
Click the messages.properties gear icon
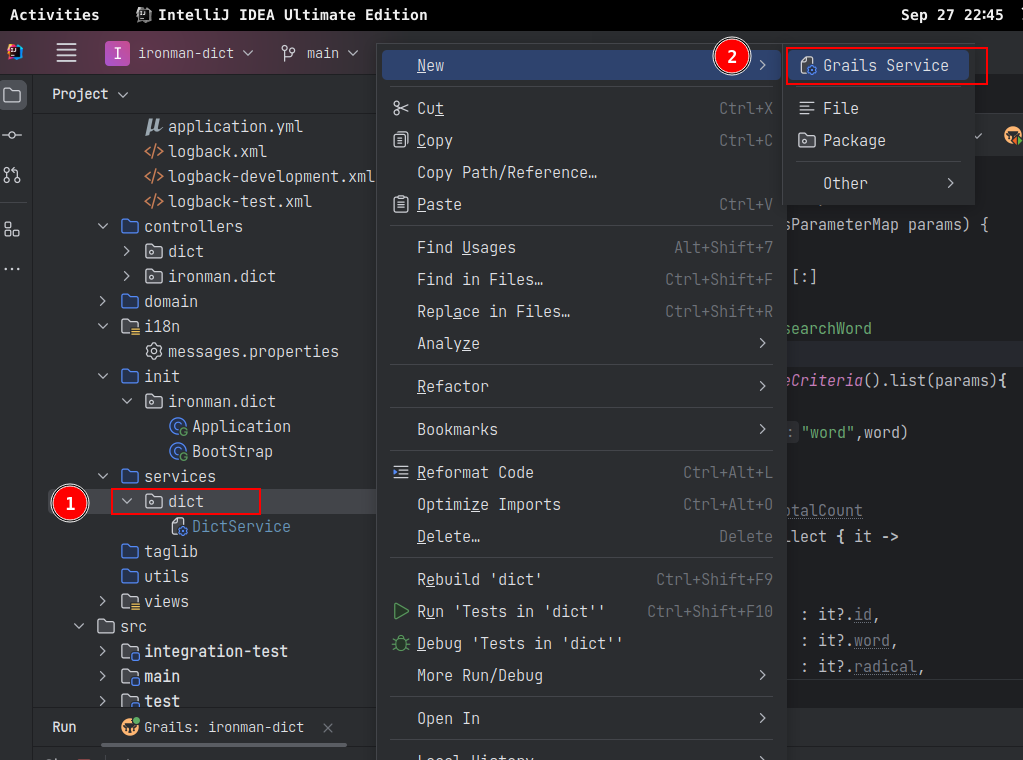[153, 352]
